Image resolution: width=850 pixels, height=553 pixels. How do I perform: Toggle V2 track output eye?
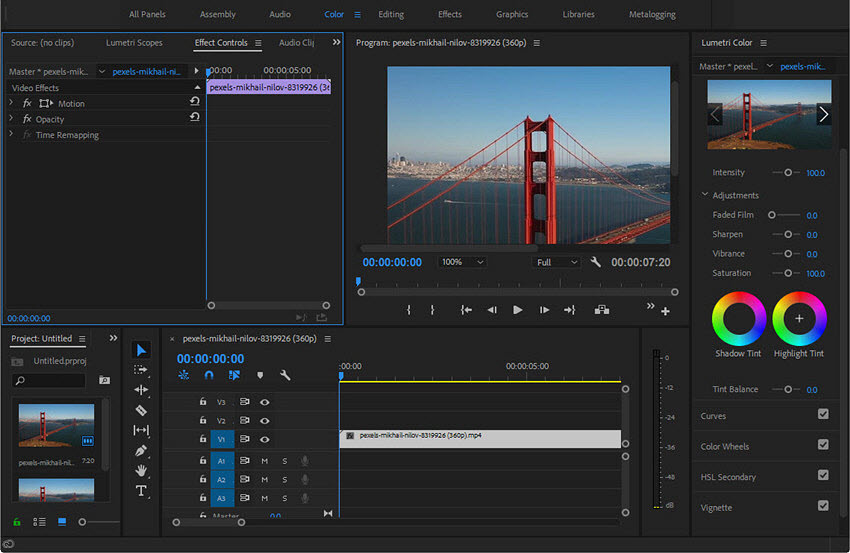pyautogui.click(x=265, y=421)
